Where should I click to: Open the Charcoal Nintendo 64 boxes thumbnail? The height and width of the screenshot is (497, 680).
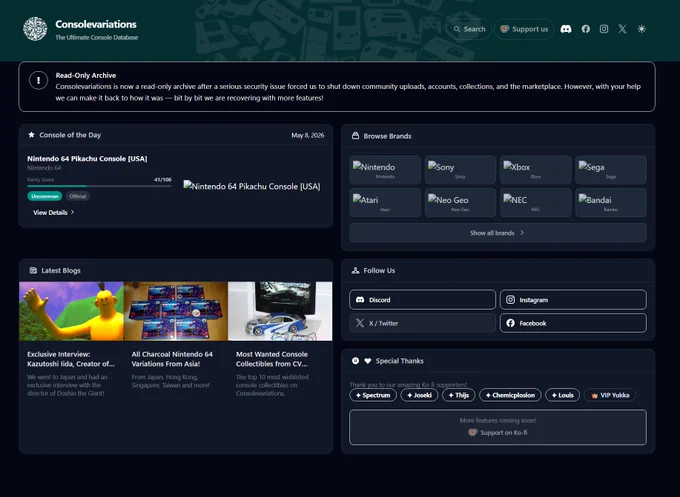coord(176,311)
